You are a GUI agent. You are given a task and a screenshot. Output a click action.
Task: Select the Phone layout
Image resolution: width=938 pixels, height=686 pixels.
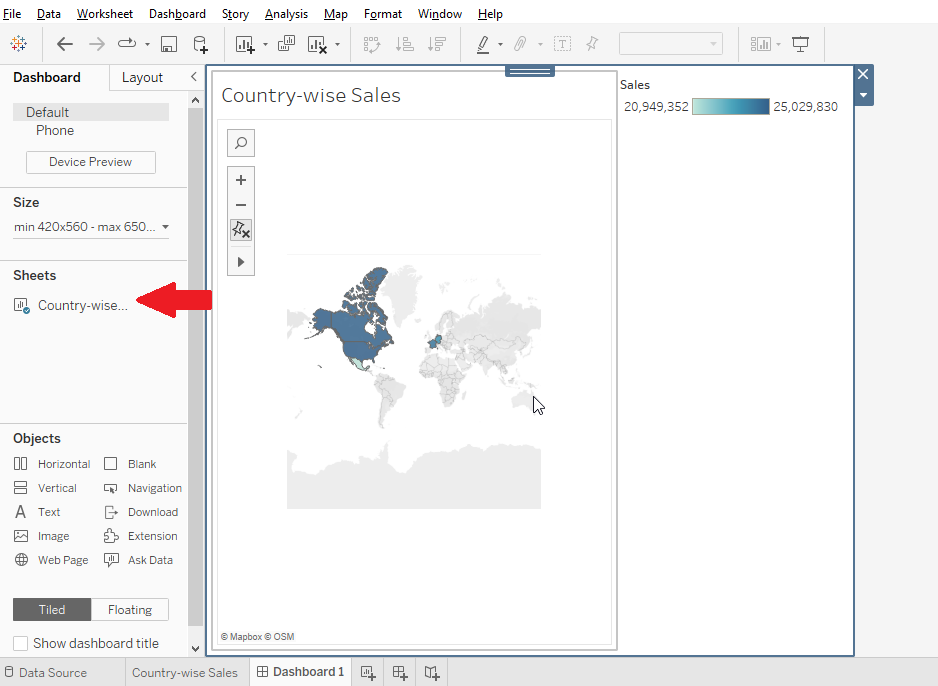(x=55, y=130)
